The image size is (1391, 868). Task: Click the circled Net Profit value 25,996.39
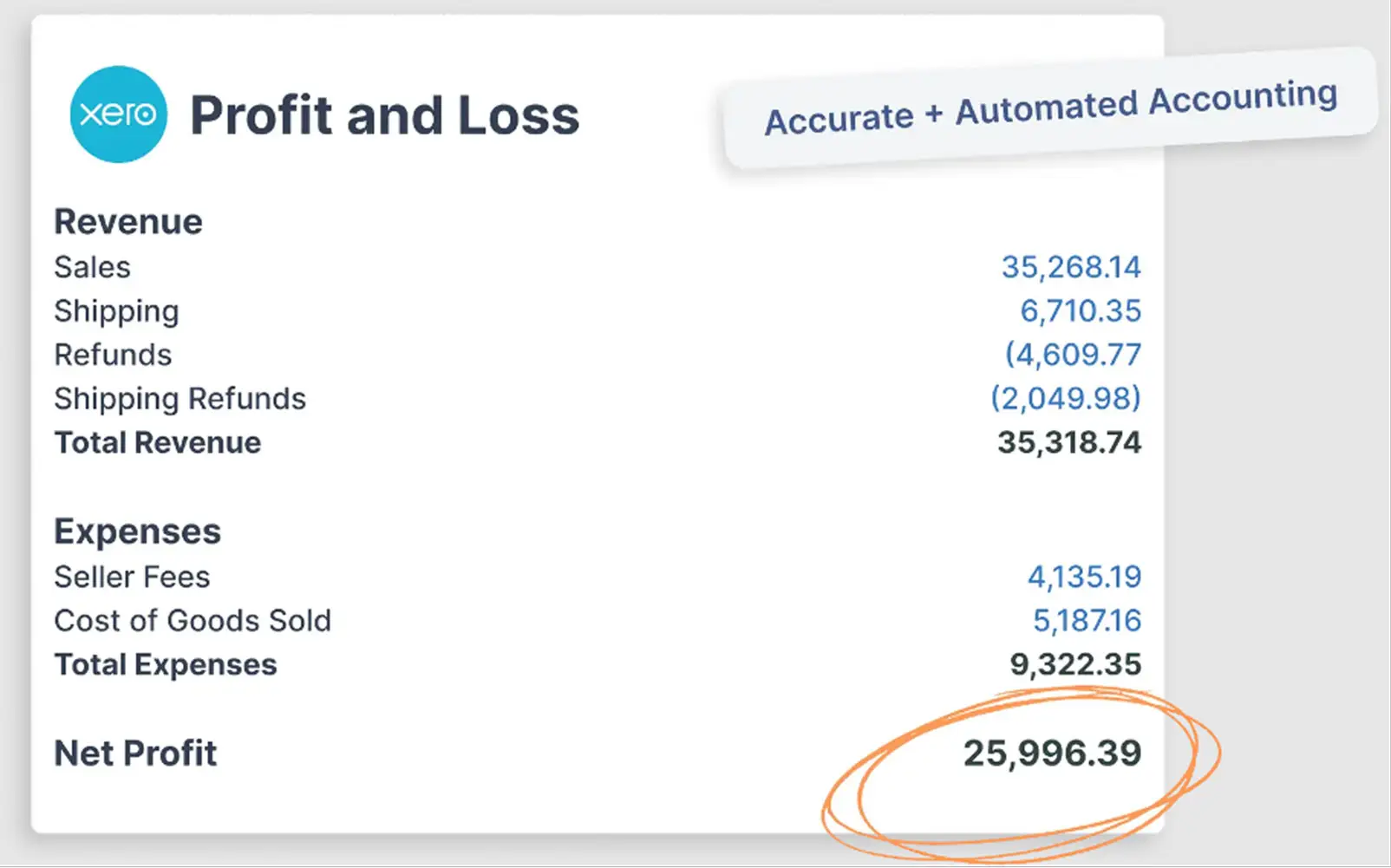coord(1052,754)
